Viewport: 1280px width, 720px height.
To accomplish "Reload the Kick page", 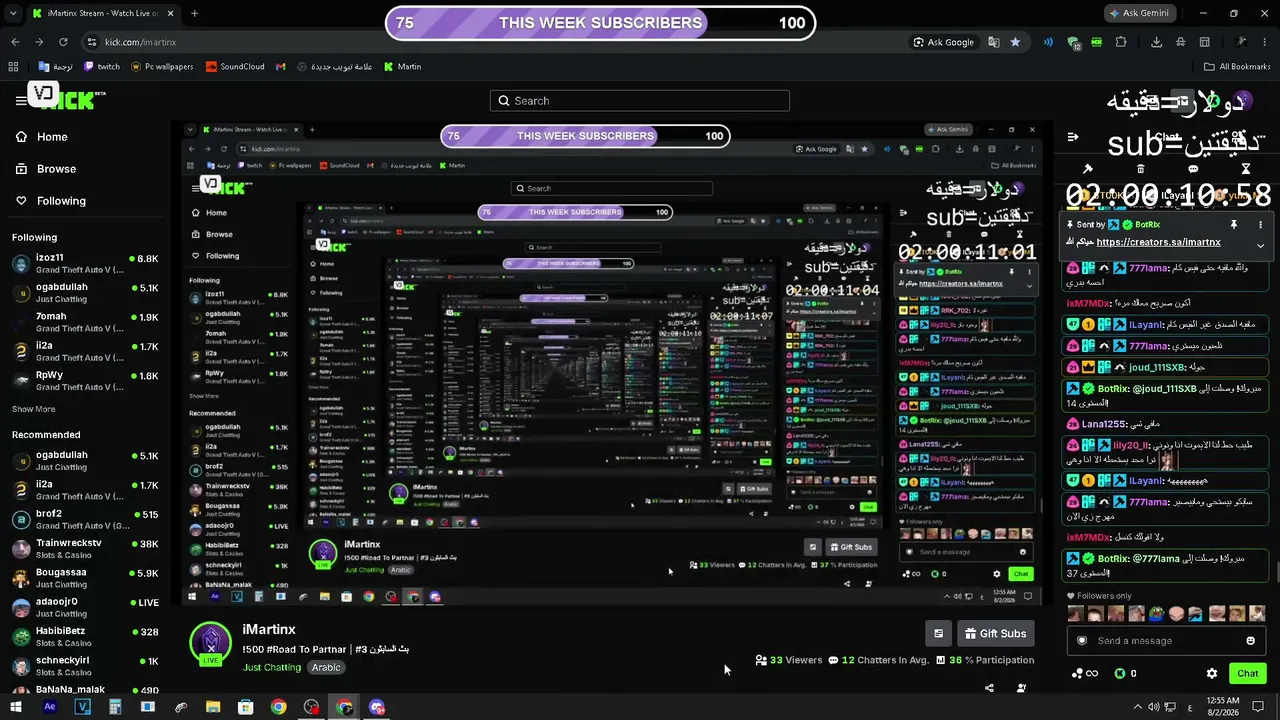I will (63, 42).
